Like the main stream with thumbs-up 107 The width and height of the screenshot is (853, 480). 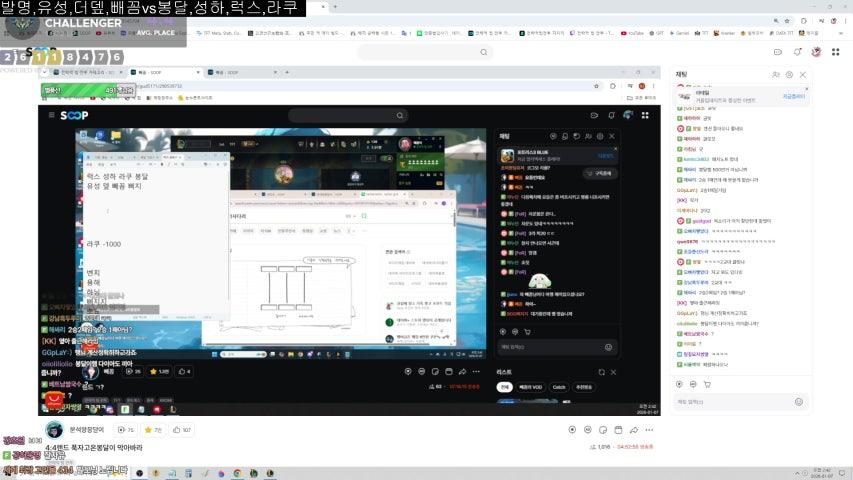(x=182, y=430)
